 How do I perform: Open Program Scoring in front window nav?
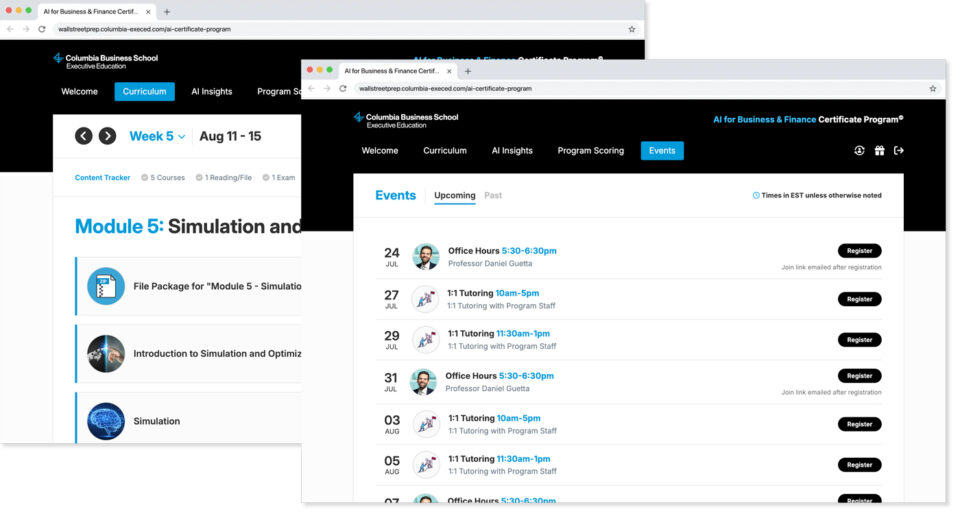click(x=590, y=151)
